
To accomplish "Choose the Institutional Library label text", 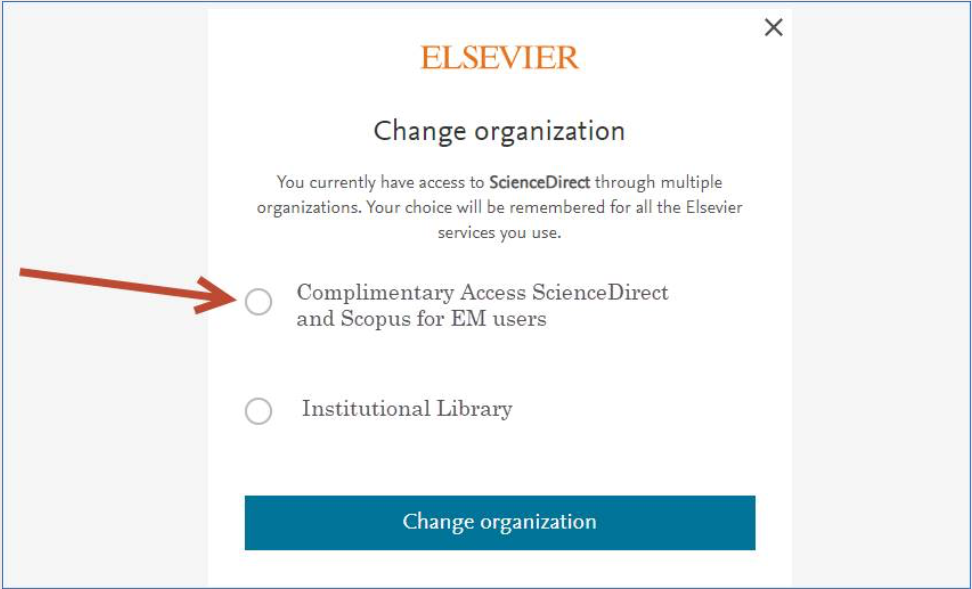I will pyautogui.click(x=407, y=409).
